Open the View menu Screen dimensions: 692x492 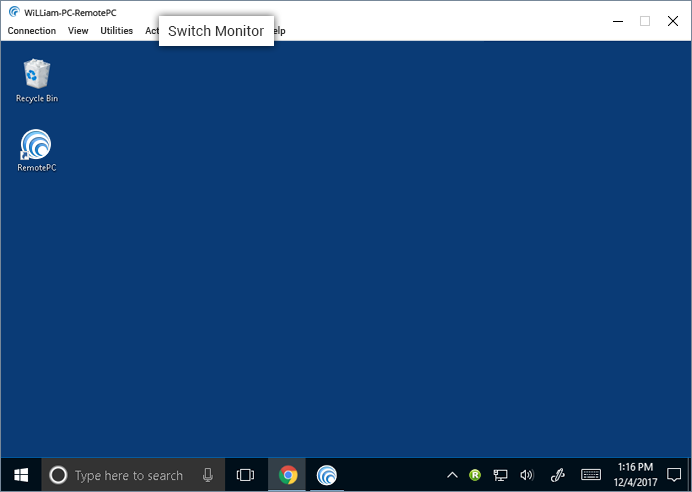78,31
